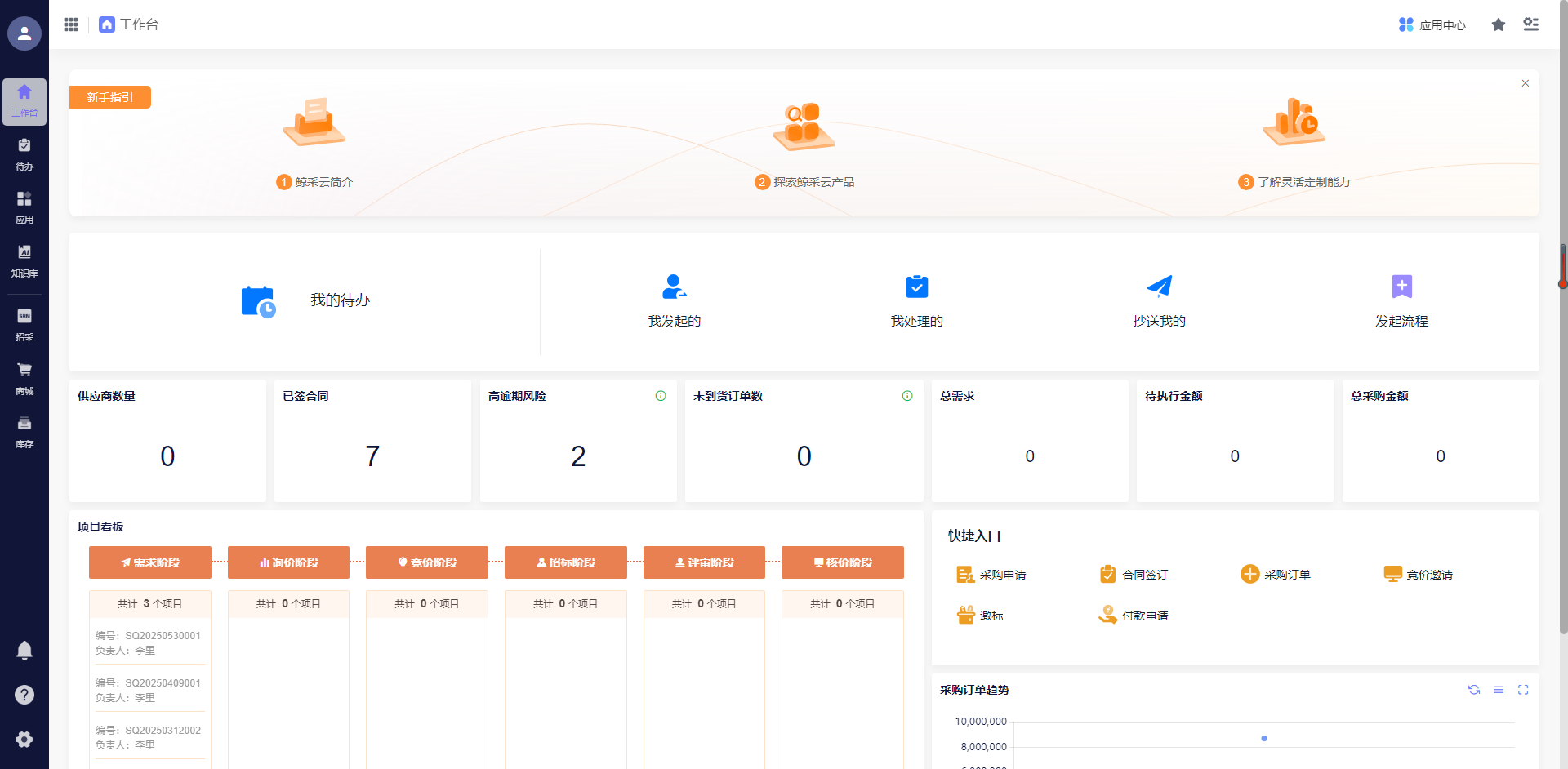Click info icon on 高逾期风险 card
The image size is (1568, 769).
pyautogui.click(x=660, y=396)
